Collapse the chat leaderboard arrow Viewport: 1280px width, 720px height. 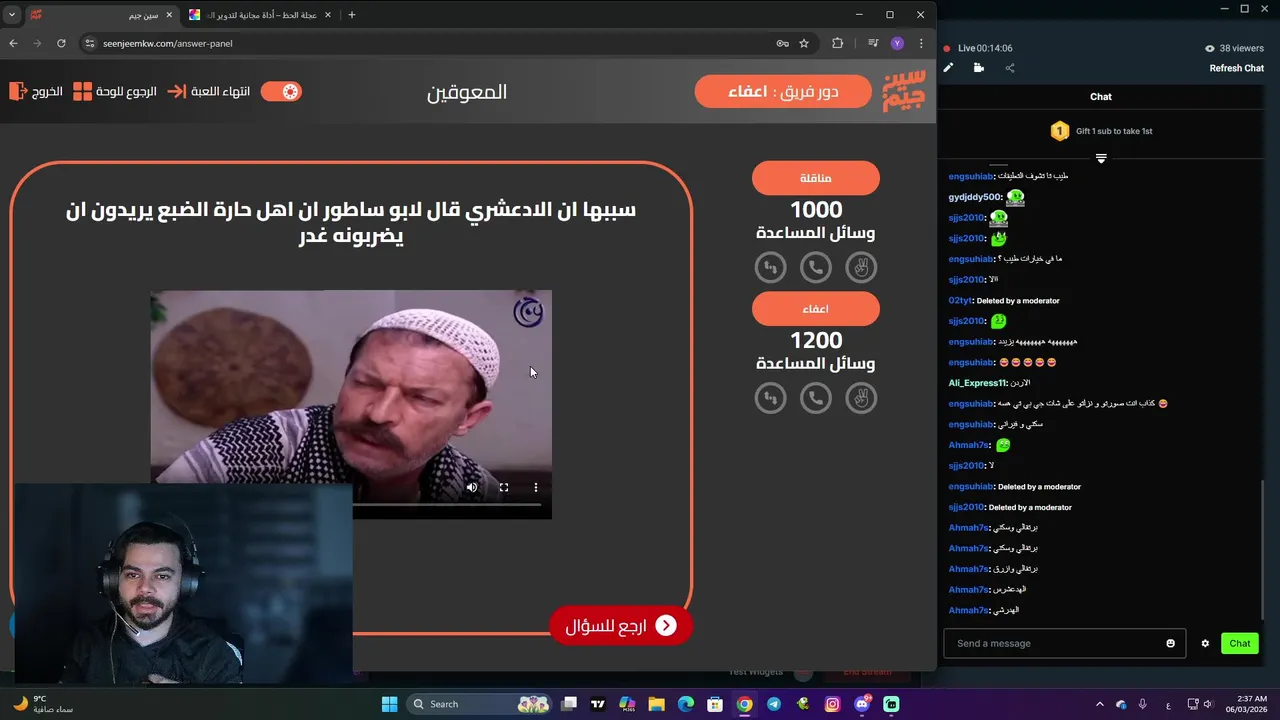coord(1101,158)
